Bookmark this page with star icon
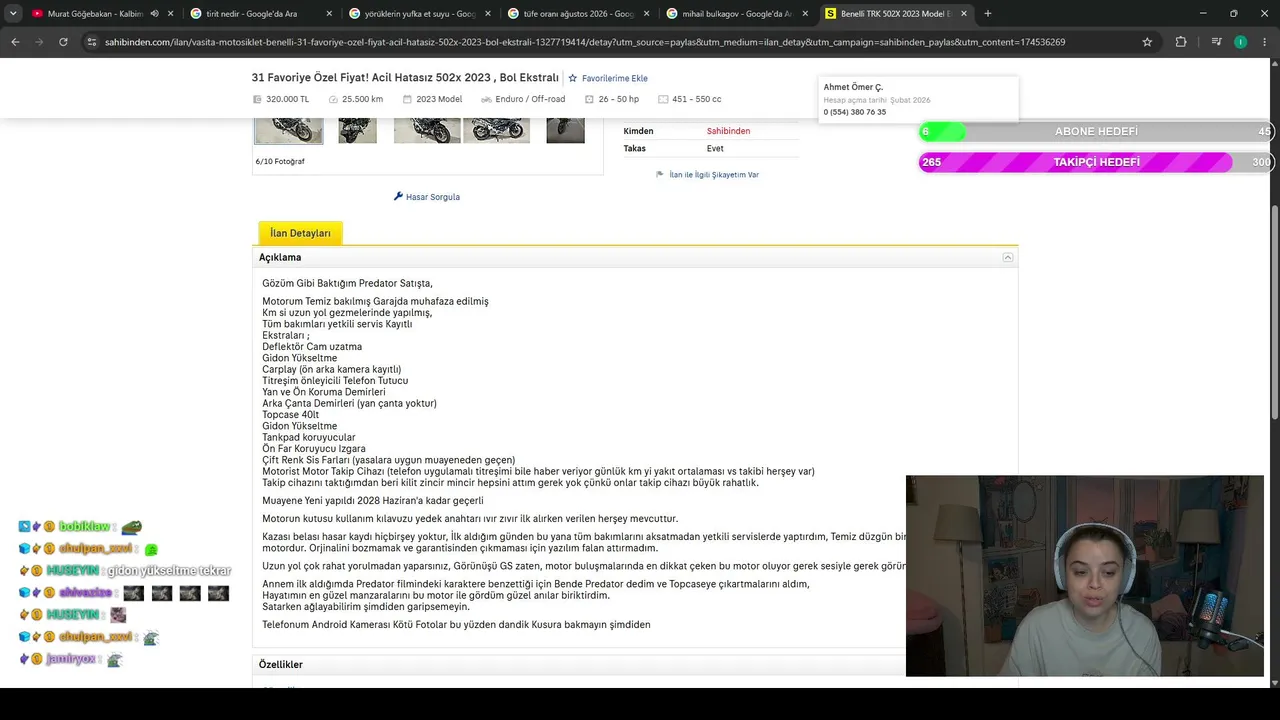 [1147, 42]
